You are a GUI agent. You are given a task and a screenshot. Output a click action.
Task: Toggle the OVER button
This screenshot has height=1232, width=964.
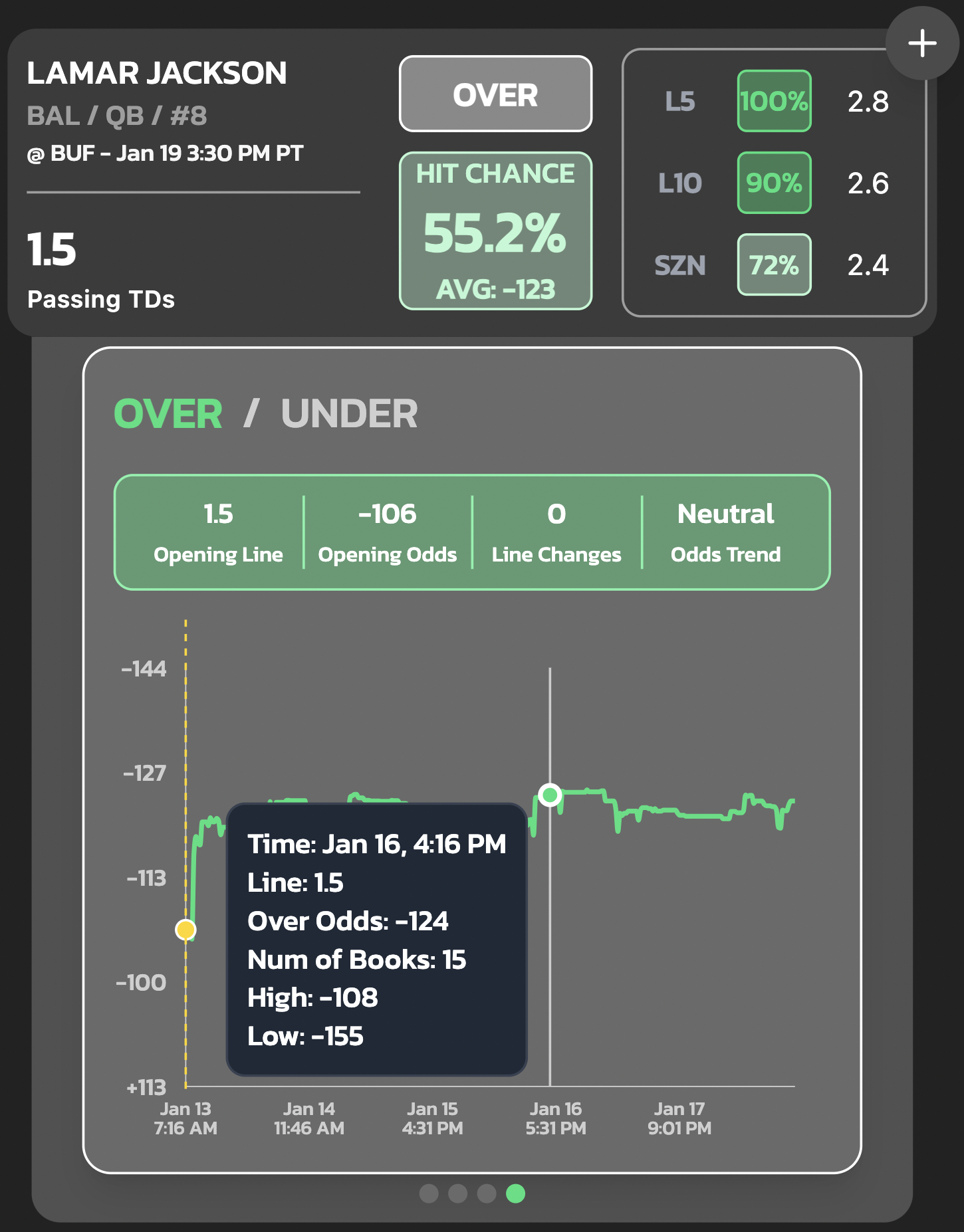point(495,94)
